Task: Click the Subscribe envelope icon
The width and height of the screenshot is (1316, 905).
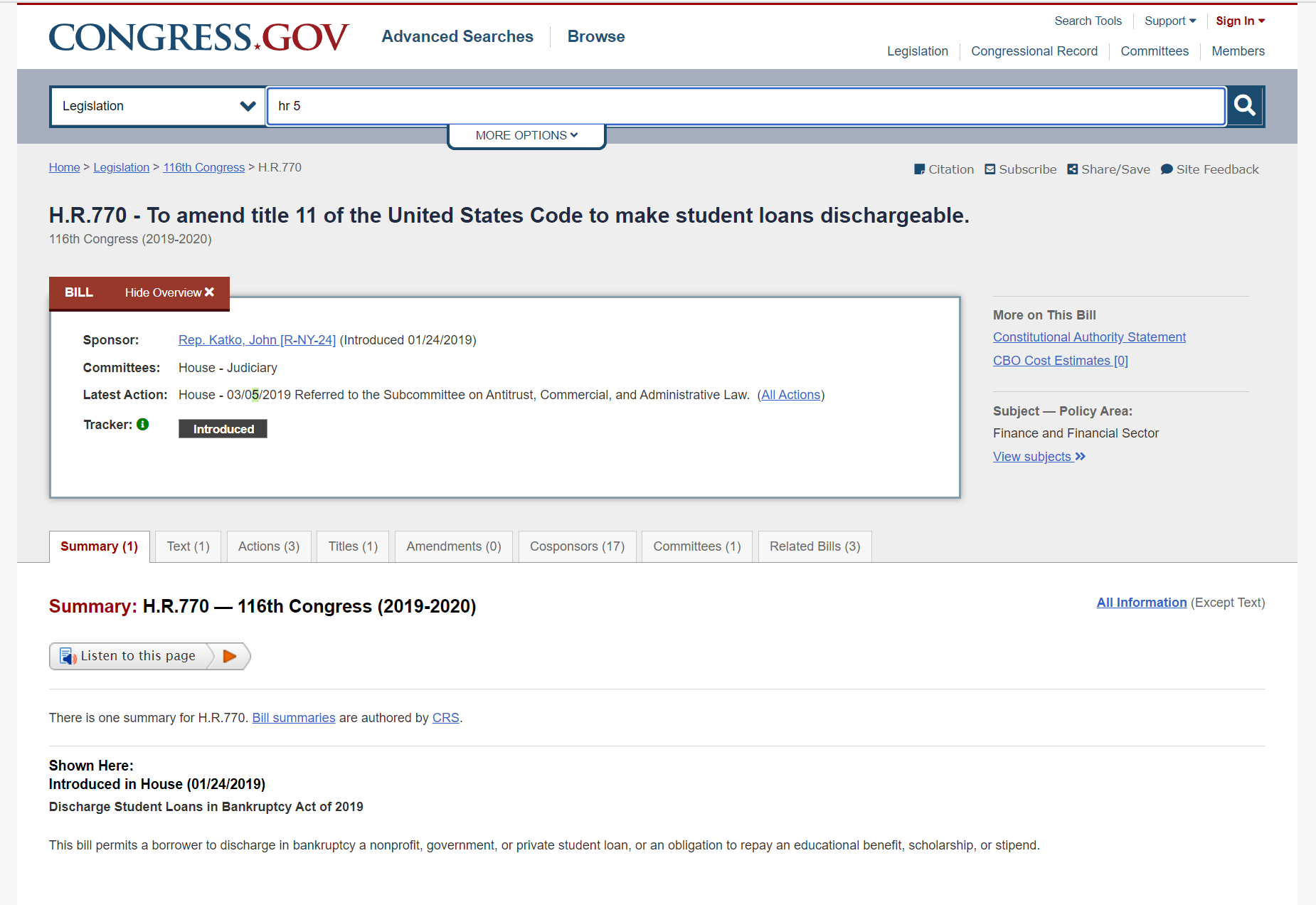Action: pyautogui.click(x=989, y=169)
